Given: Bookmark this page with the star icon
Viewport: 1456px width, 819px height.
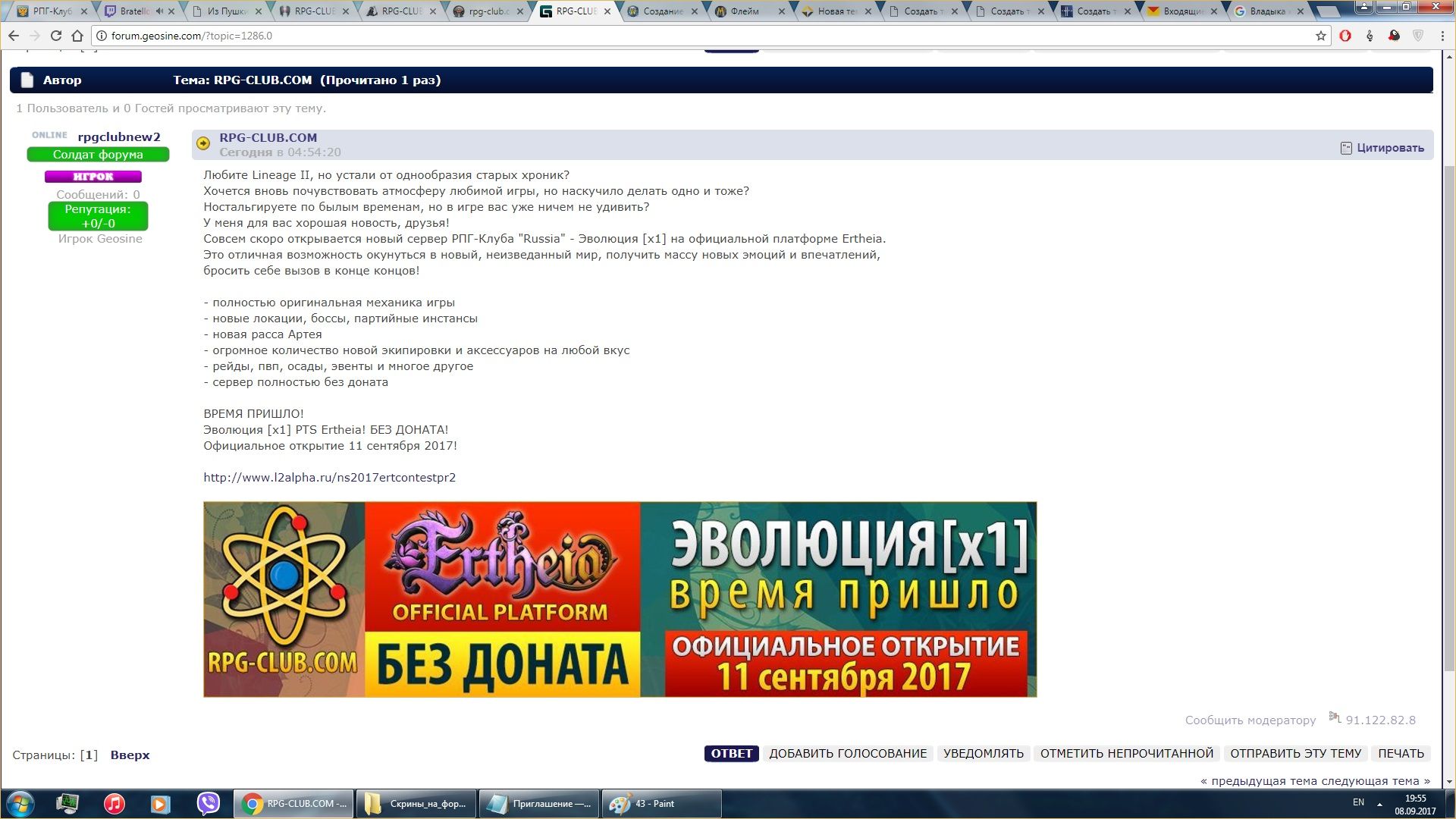Looking at the screenshot, I should [x=1321, y=36].
